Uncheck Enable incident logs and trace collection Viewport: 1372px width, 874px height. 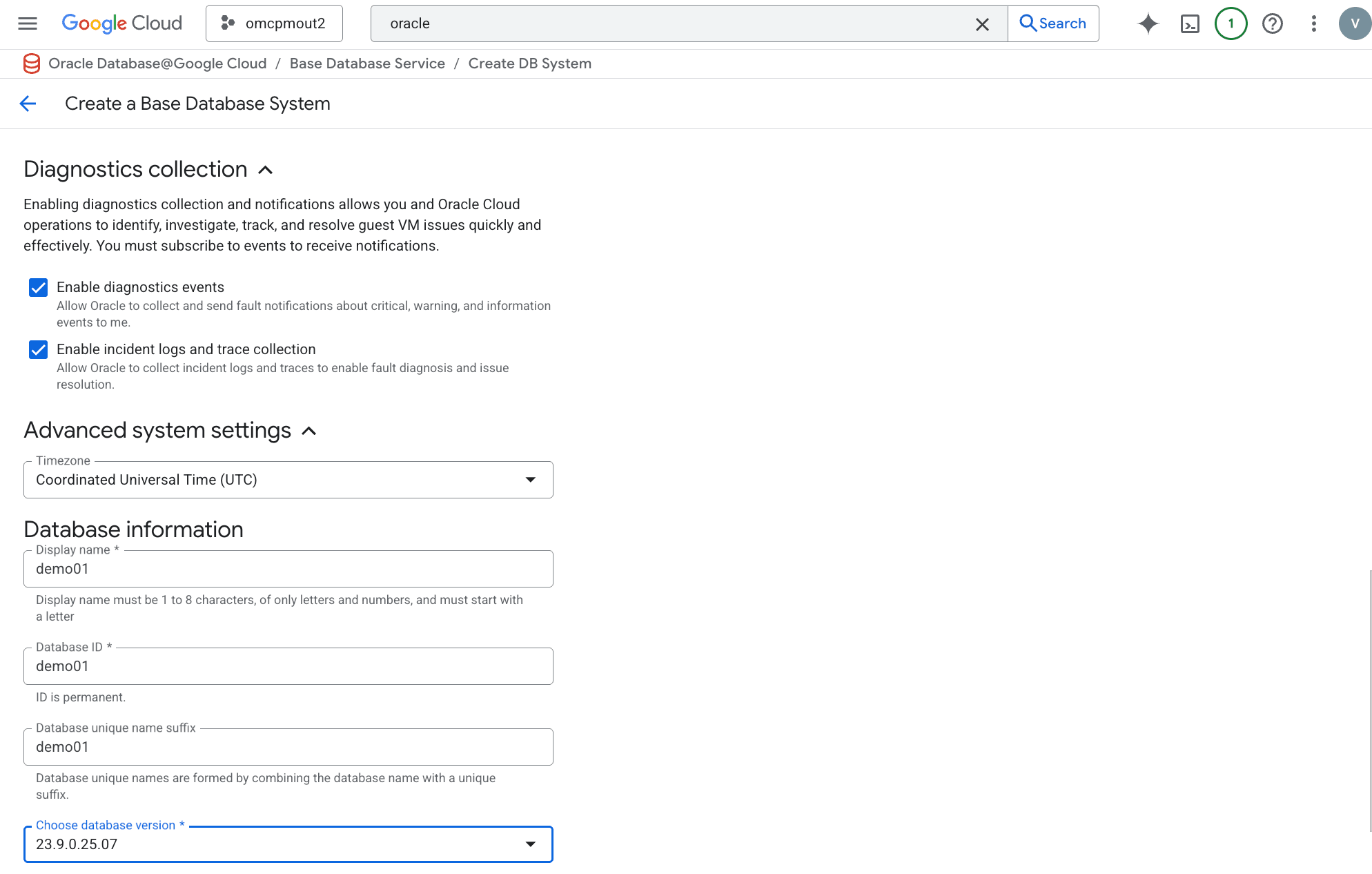coord(38,350)
